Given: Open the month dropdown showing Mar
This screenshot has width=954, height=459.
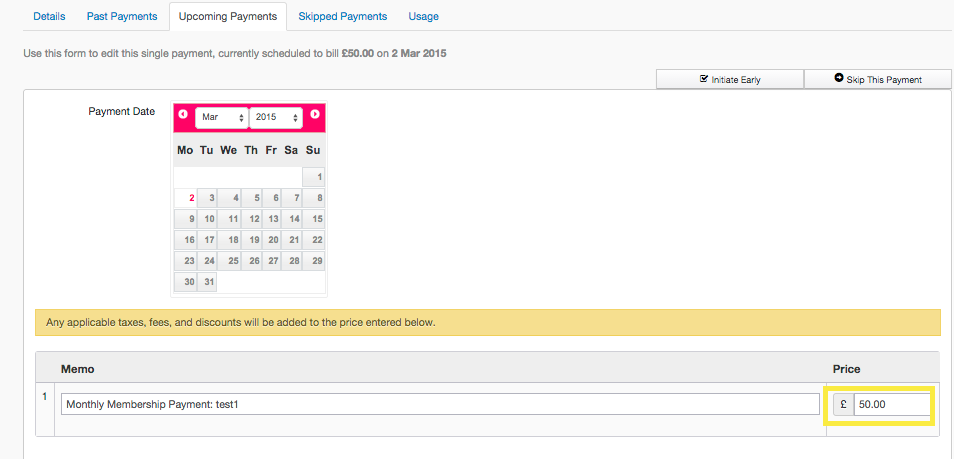Looking at the screenshot, I should [x=221, y=118].
